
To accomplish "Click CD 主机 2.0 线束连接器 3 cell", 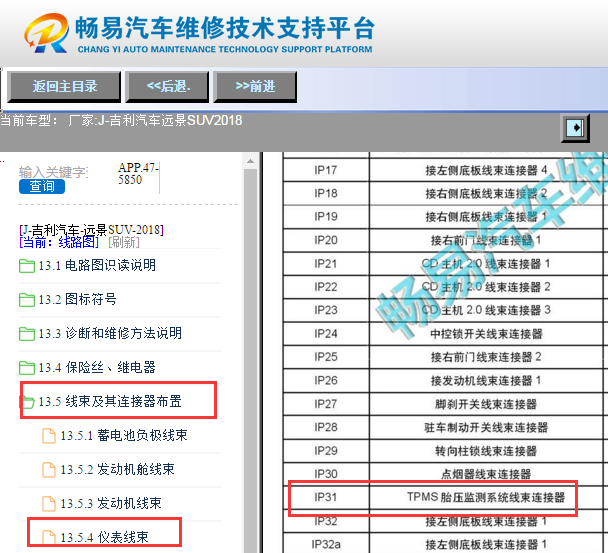I will click(x=486, y=310).
